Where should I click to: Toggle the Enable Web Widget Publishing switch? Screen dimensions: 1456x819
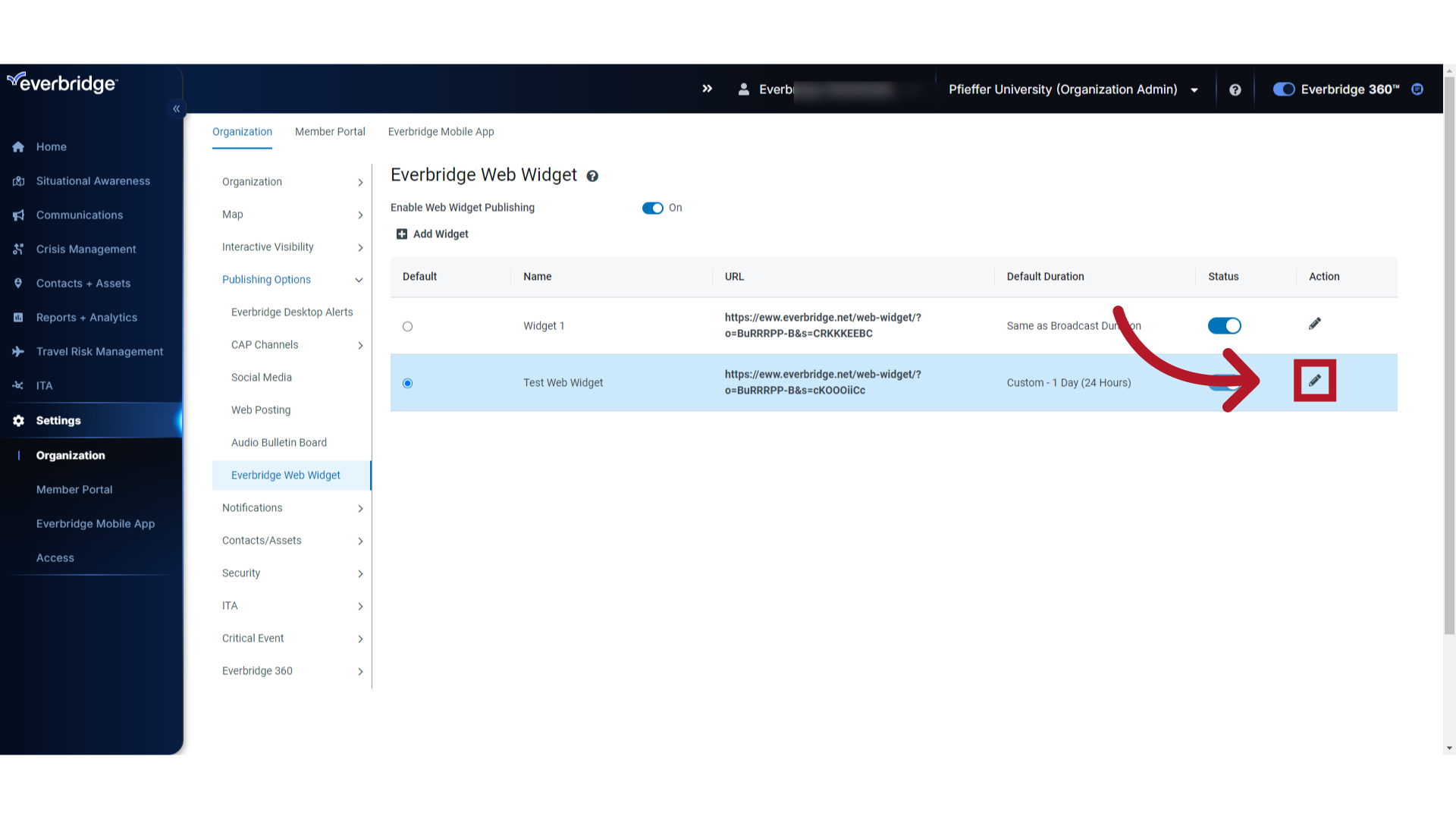coord(653,207)
